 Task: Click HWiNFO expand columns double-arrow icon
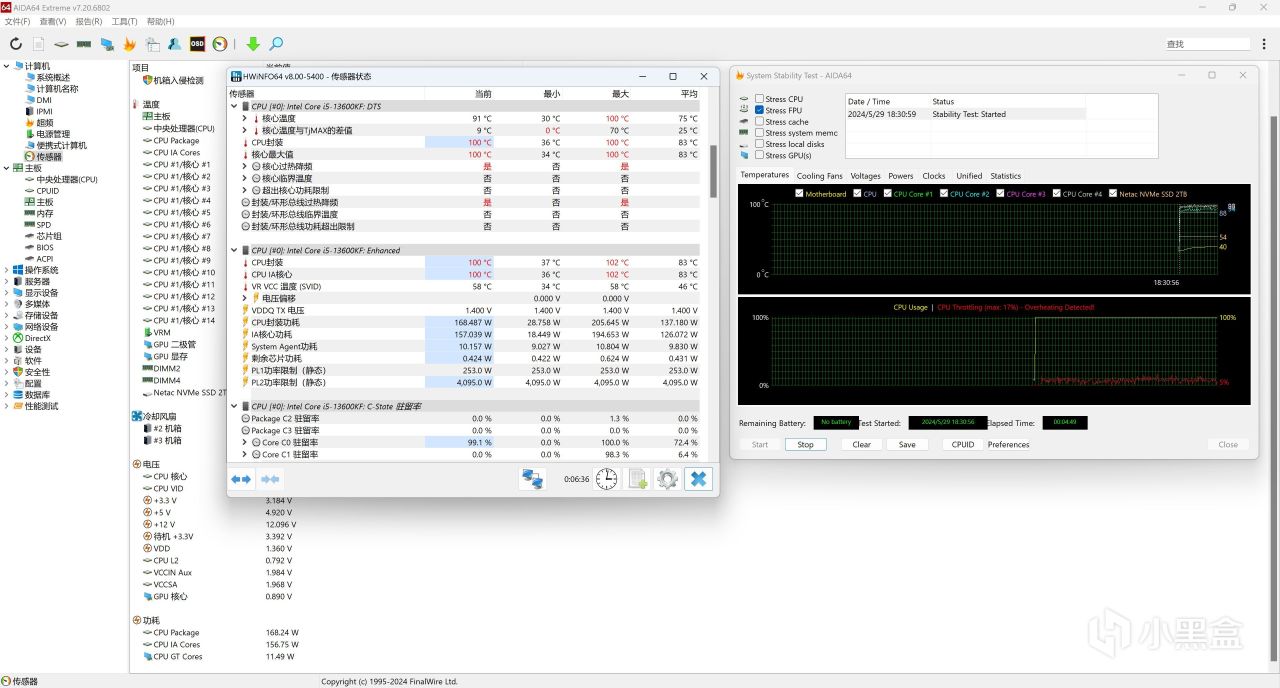[241, 479]
